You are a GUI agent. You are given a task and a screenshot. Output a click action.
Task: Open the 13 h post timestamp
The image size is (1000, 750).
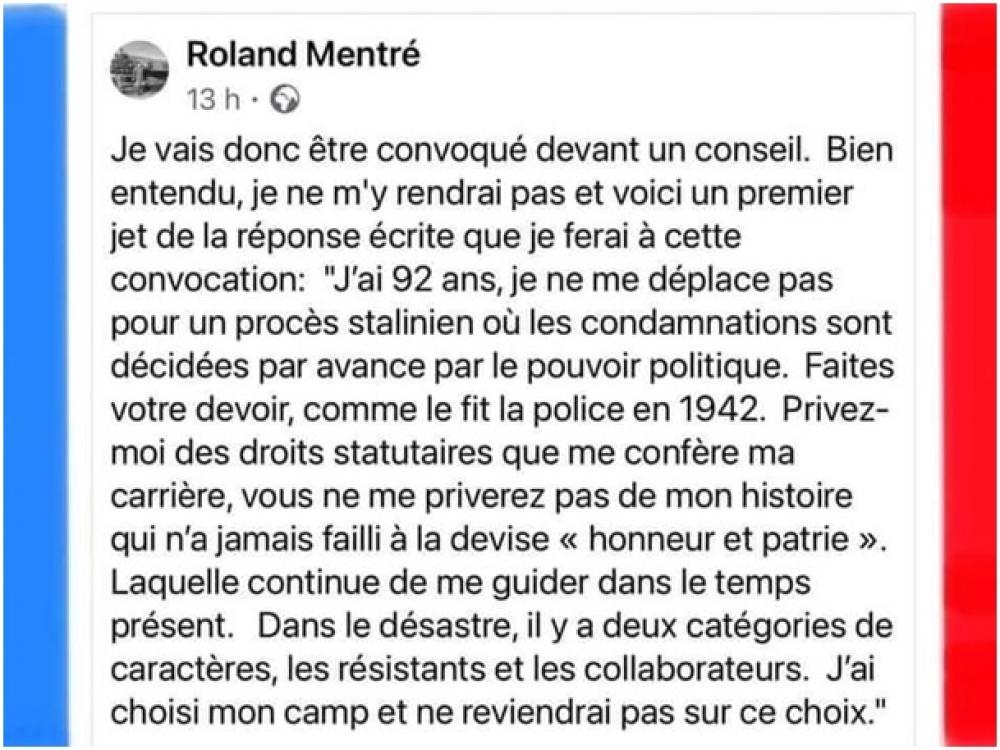pyautogui.click(x=214, y=99)
